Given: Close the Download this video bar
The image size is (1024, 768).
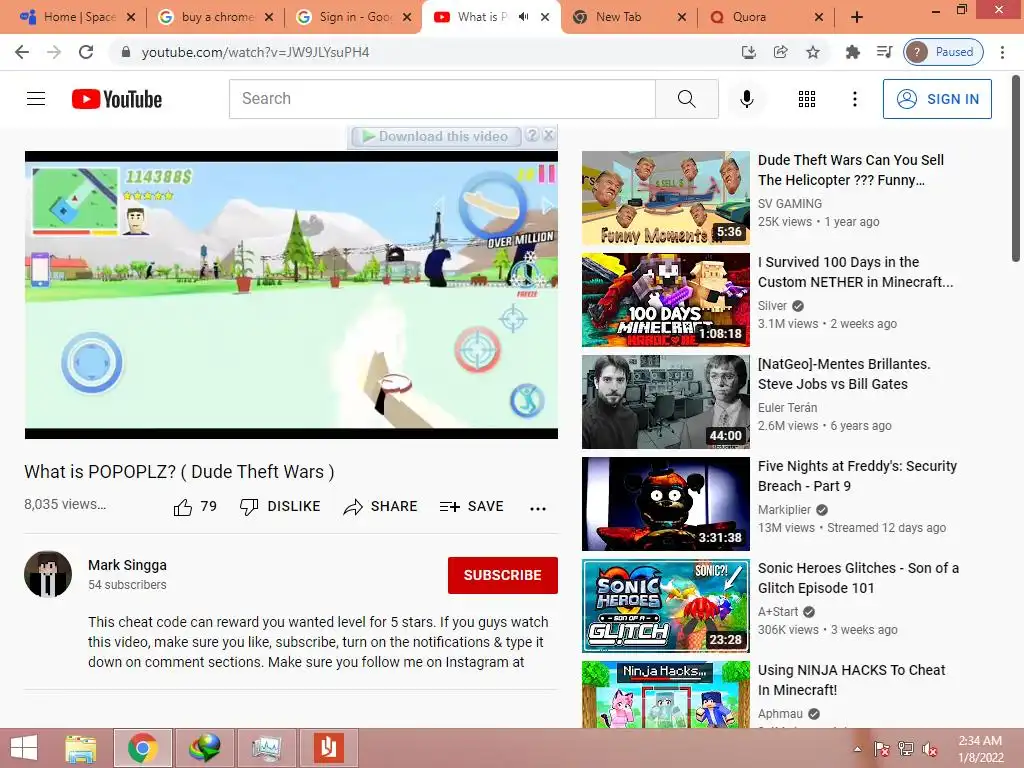Looking at the screenshot, I should [549, 135].
